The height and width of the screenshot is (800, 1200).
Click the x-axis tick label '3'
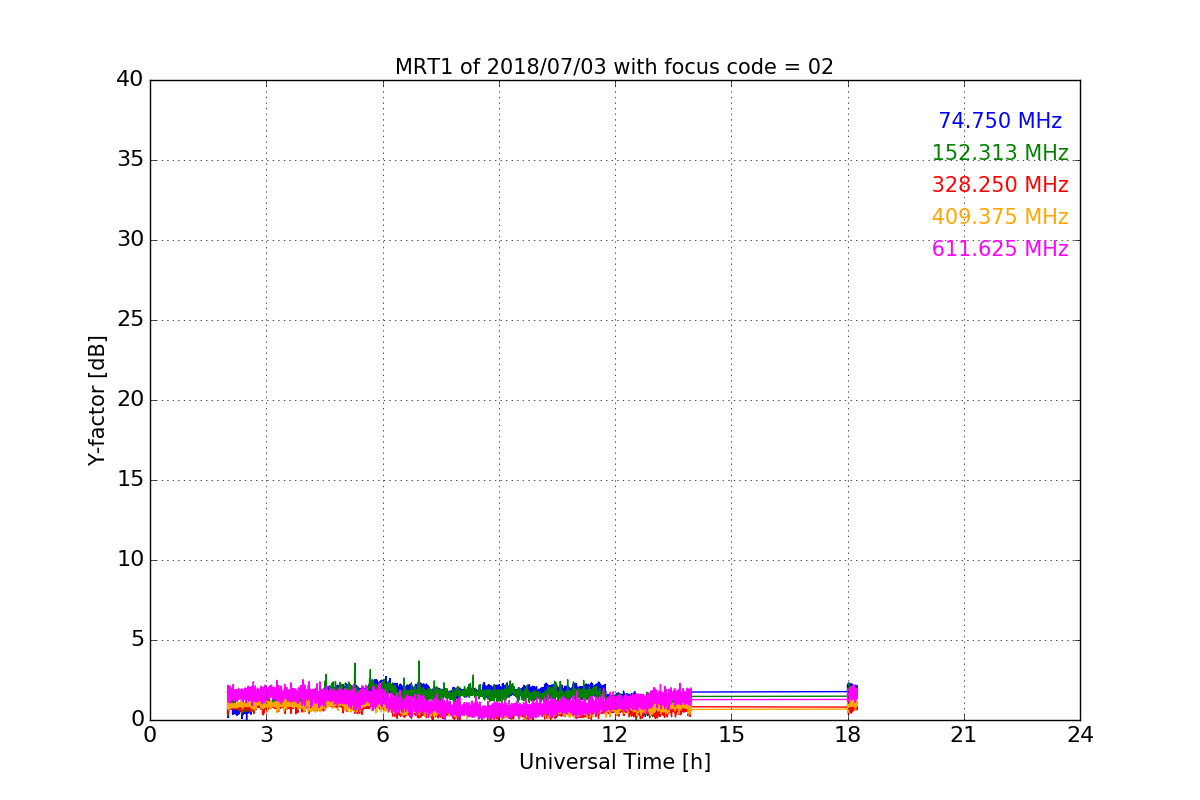(x=266, y=735)
